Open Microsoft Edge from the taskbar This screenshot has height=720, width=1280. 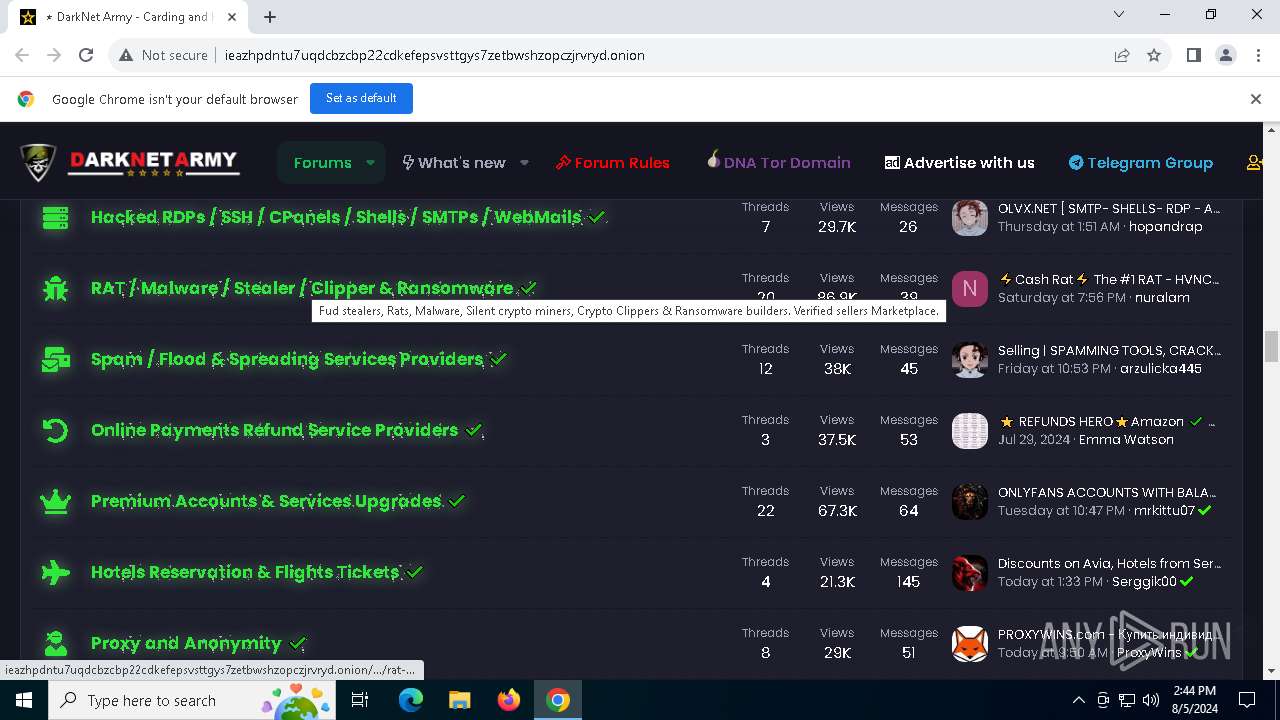(x=411, y=700)
